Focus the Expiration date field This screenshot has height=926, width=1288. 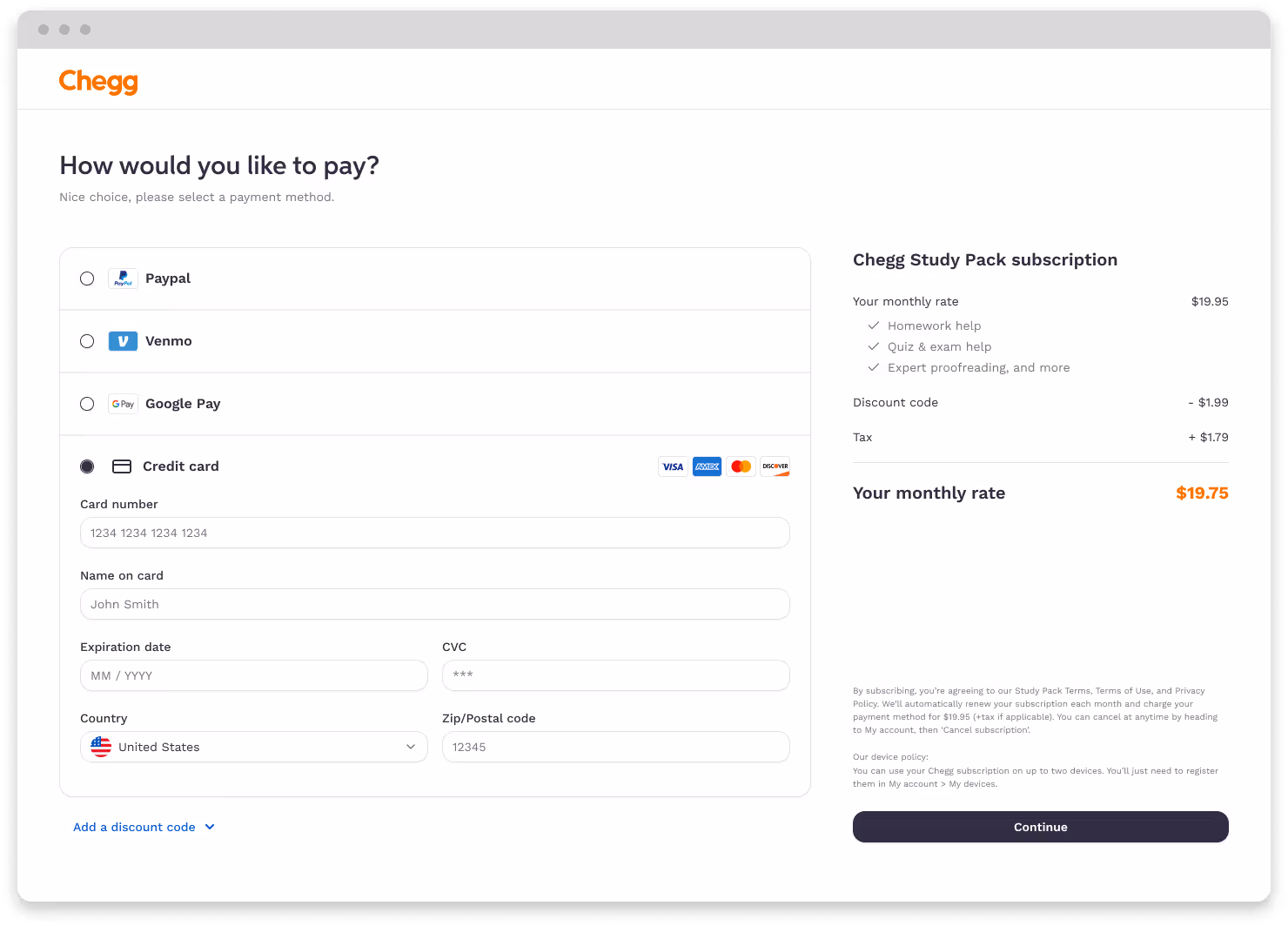click(254, 675)
